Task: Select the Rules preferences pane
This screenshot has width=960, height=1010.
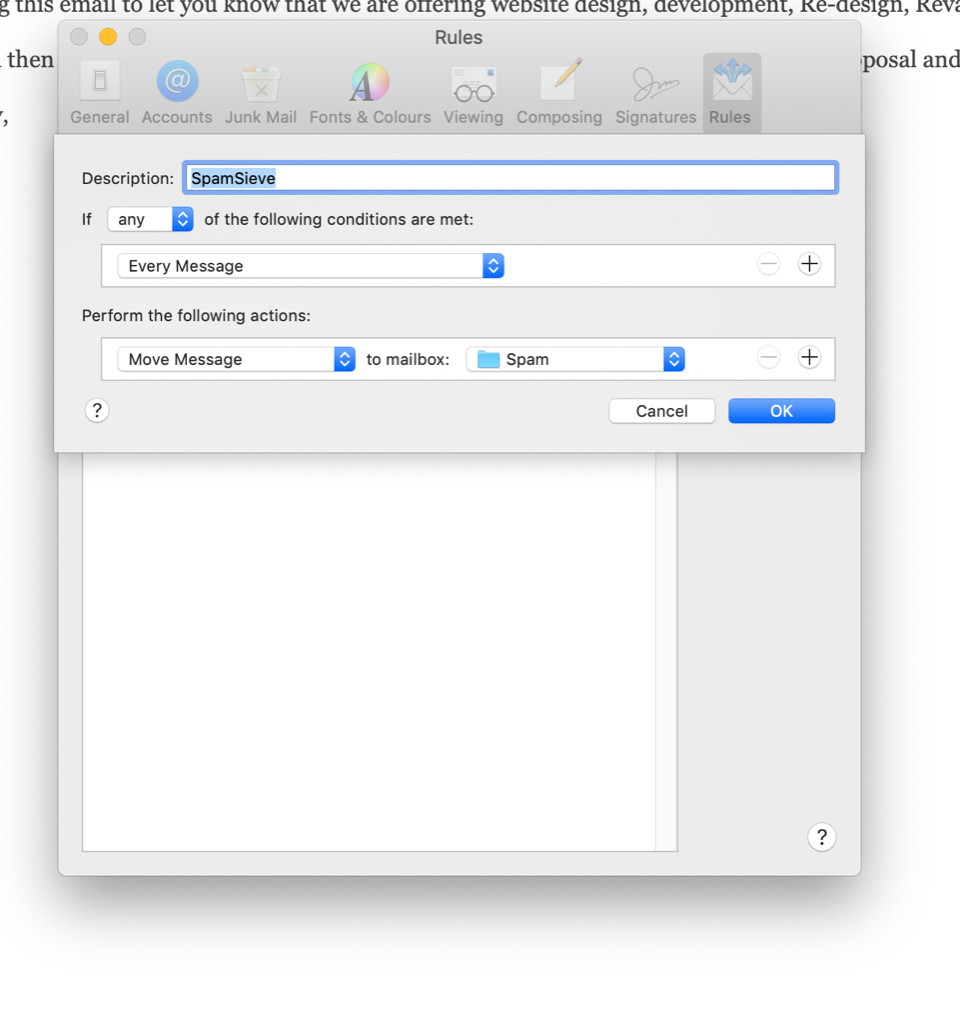Action: [x=731, y=92]
